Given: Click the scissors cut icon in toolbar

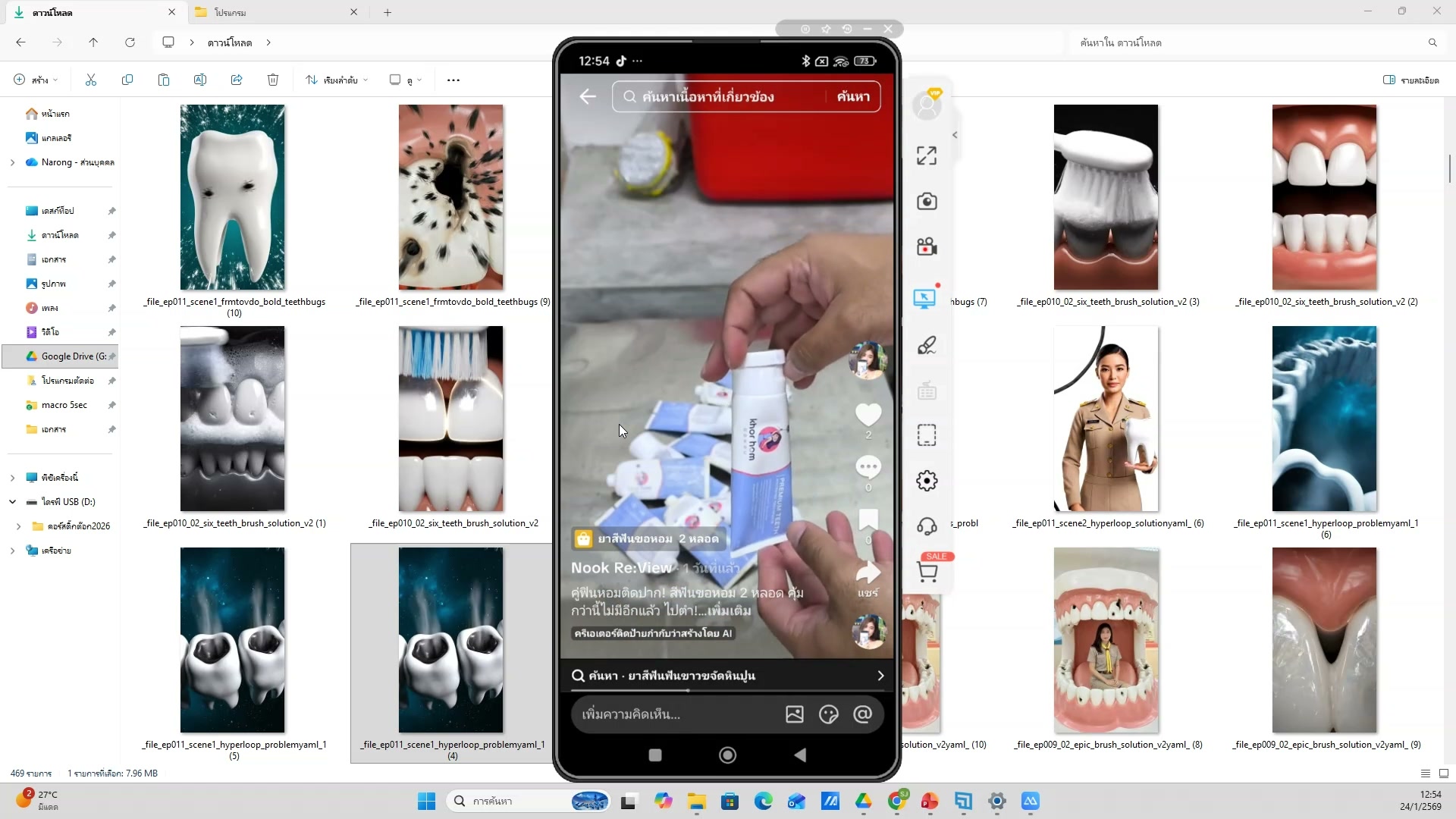Looking at the screenshot, I should click(91, 80).
